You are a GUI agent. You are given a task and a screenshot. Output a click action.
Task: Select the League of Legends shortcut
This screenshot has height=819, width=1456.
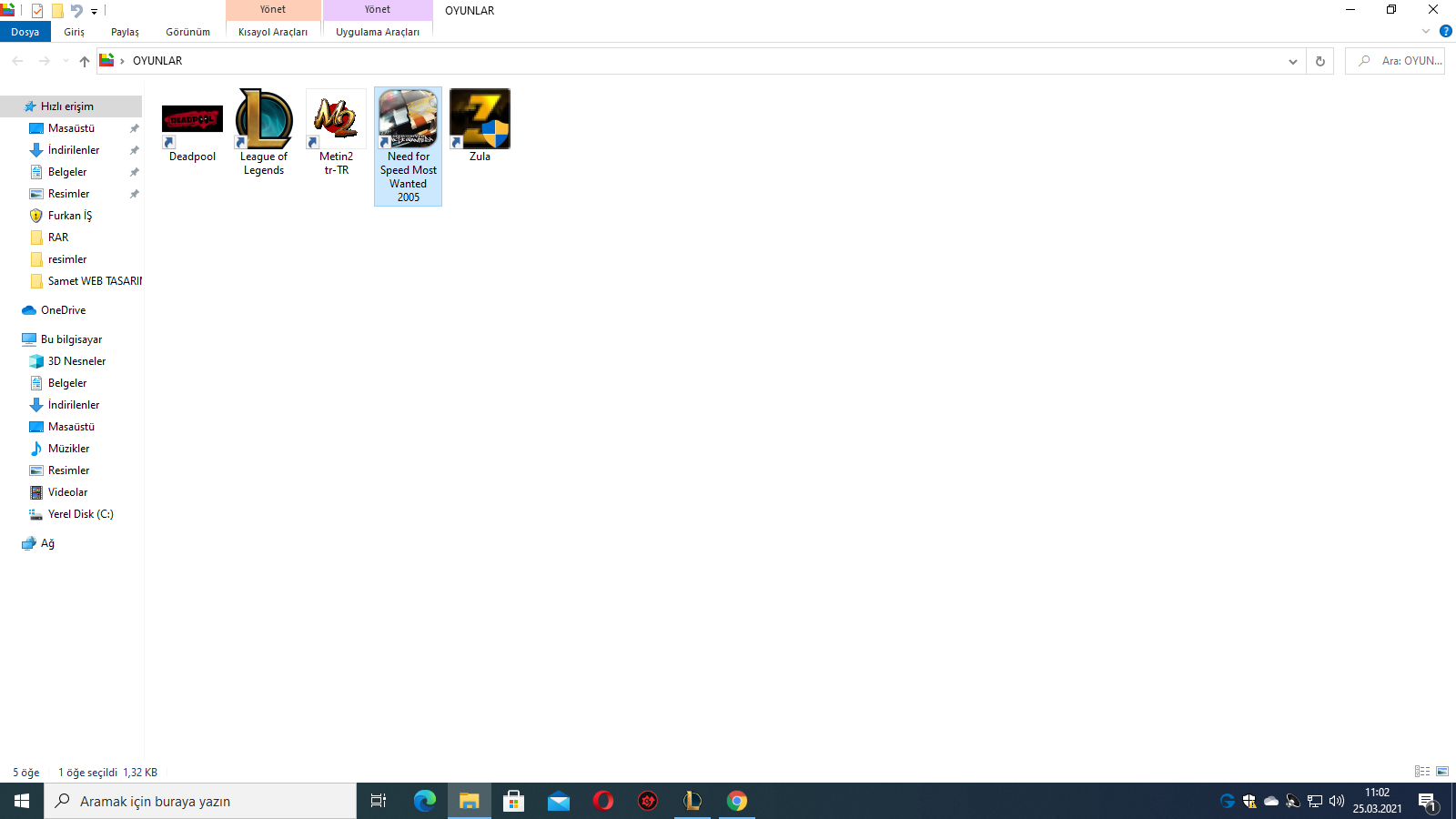[264, 133]
